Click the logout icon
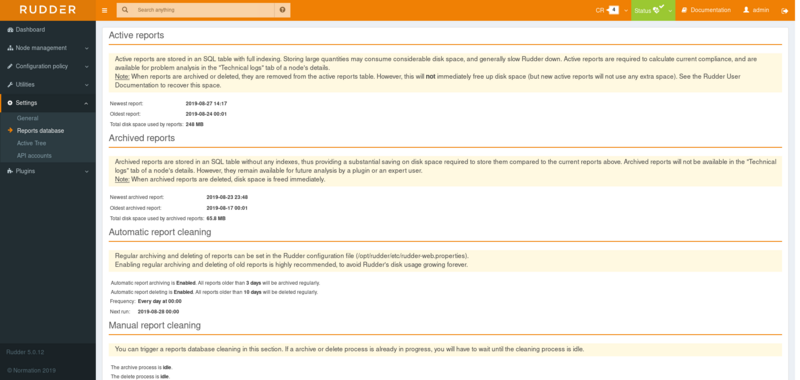Image resolution: width=800 pixels, height=380 pixels. click(785, 11)
